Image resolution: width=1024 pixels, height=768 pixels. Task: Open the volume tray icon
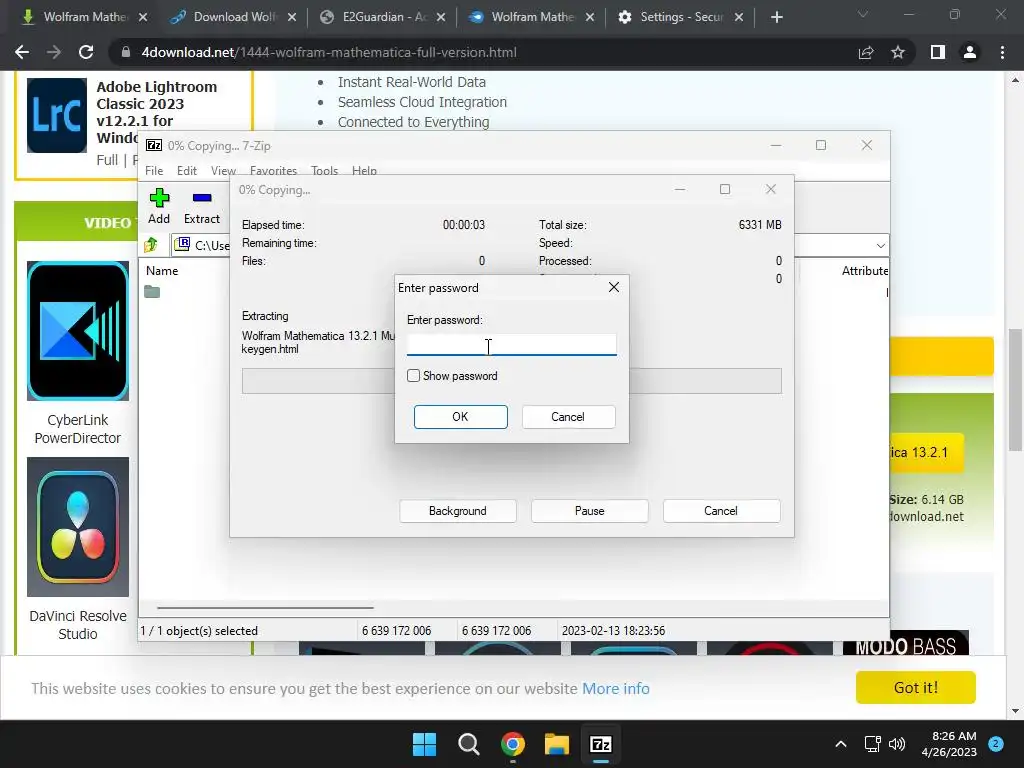tap(897, 744)
